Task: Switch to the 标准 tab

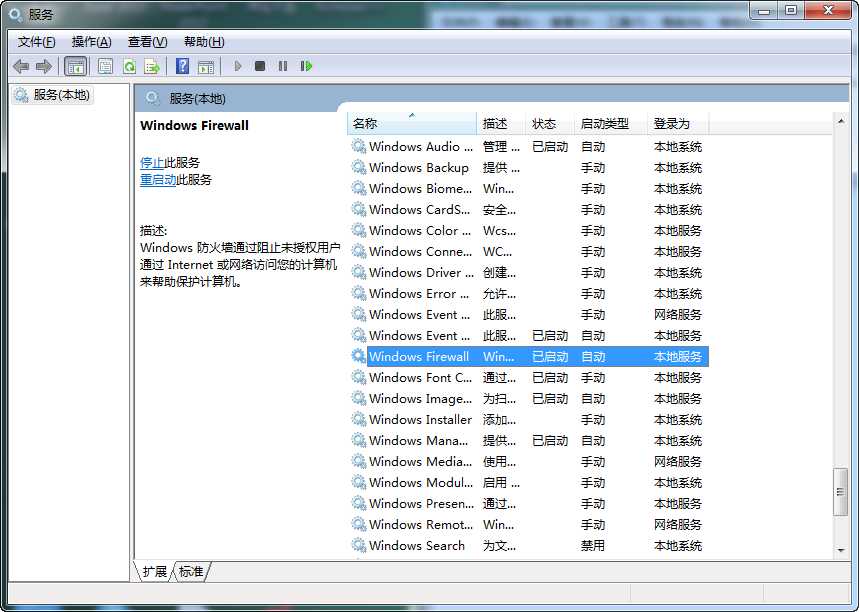Action: click(x=191, y=571)
